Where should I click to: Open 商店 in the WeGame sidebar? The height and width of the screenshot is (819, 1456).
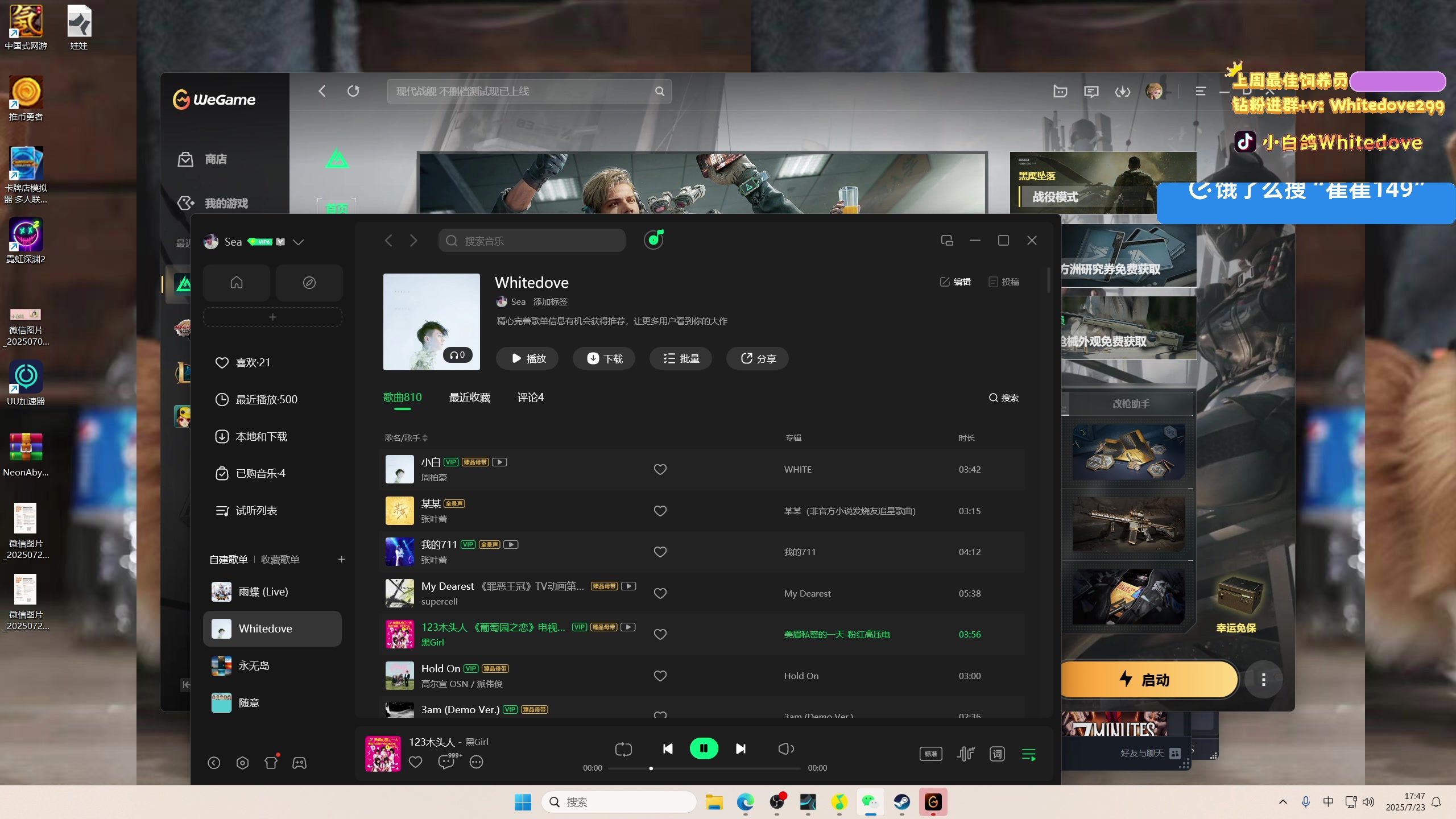(x=216, y=159)
